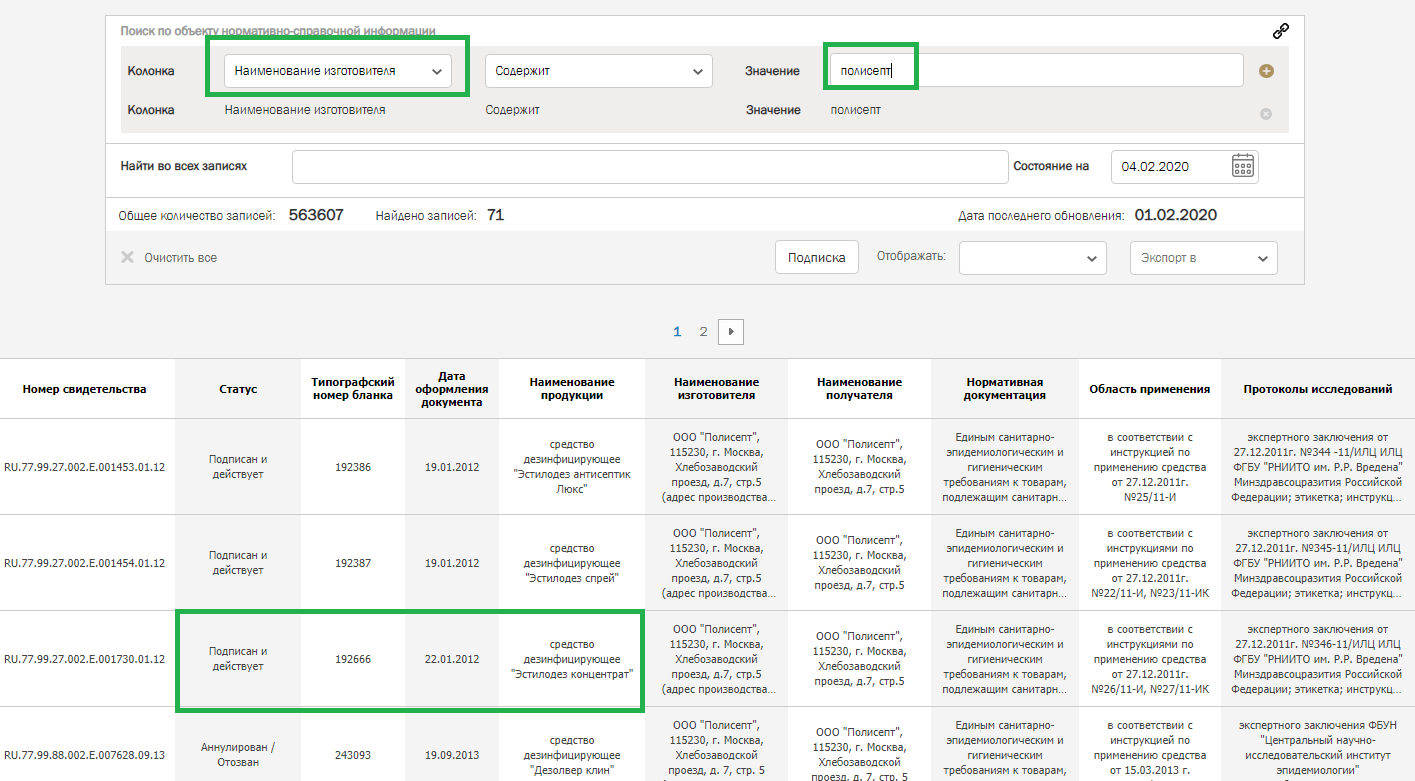Viewport: 1415px width, 781px height.
Task: Click blank number 192386
Action: tap(353, 467)
